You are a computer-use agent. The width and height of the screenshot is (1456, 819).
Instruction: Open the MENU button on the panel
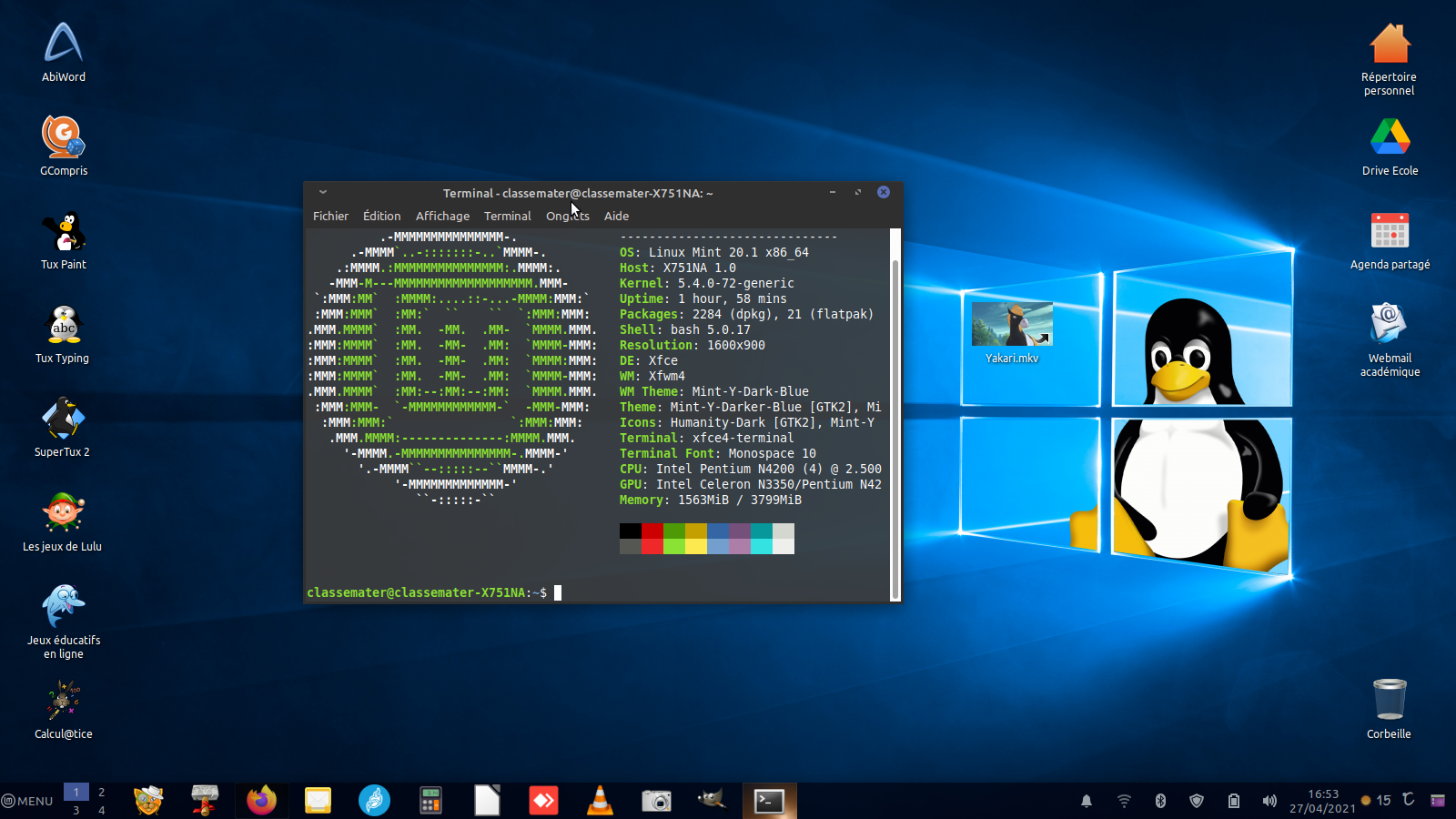[x=28, y=801]
